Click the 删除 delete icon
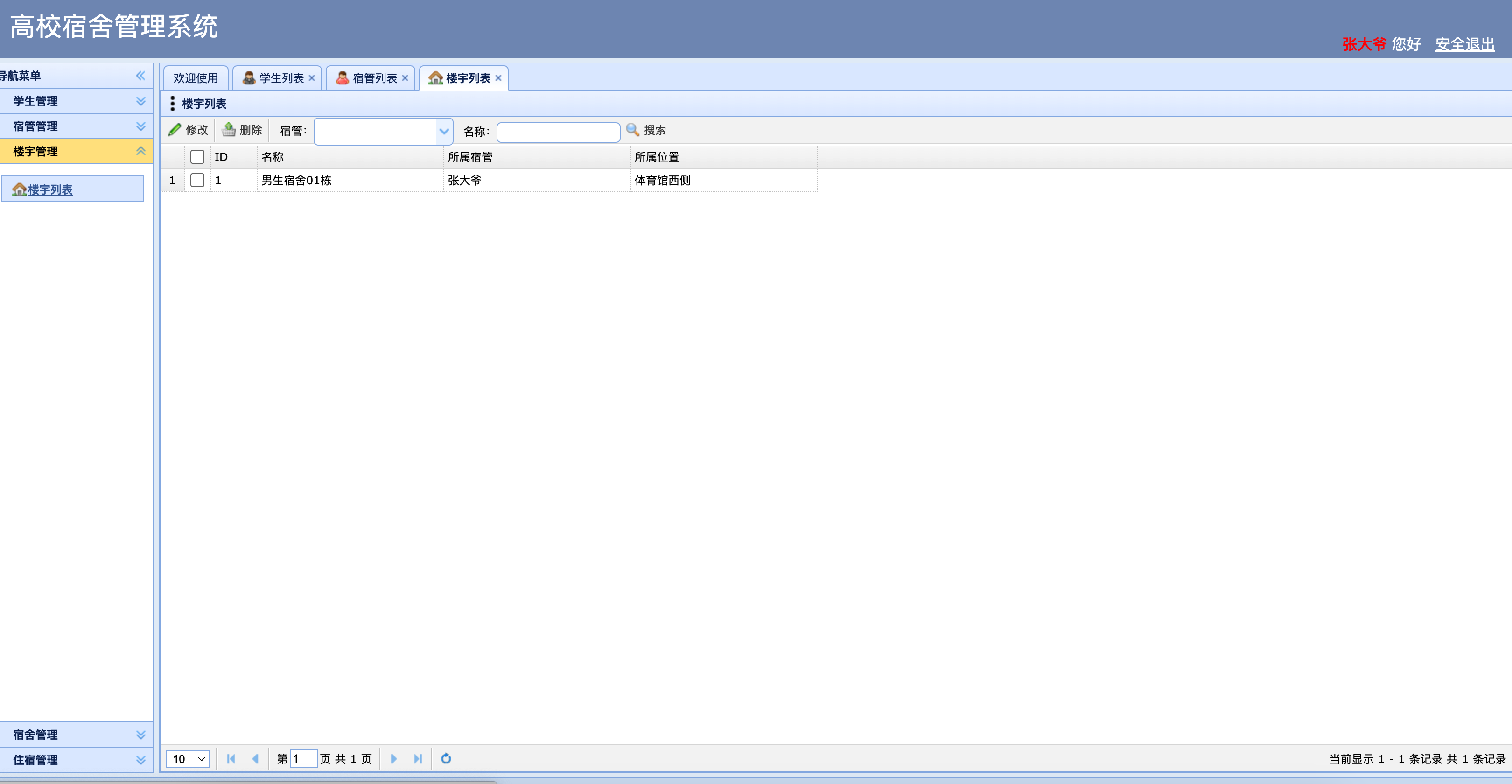This screenshot has width=1512, height=784. pyautogui.click(x=229, y=130)
